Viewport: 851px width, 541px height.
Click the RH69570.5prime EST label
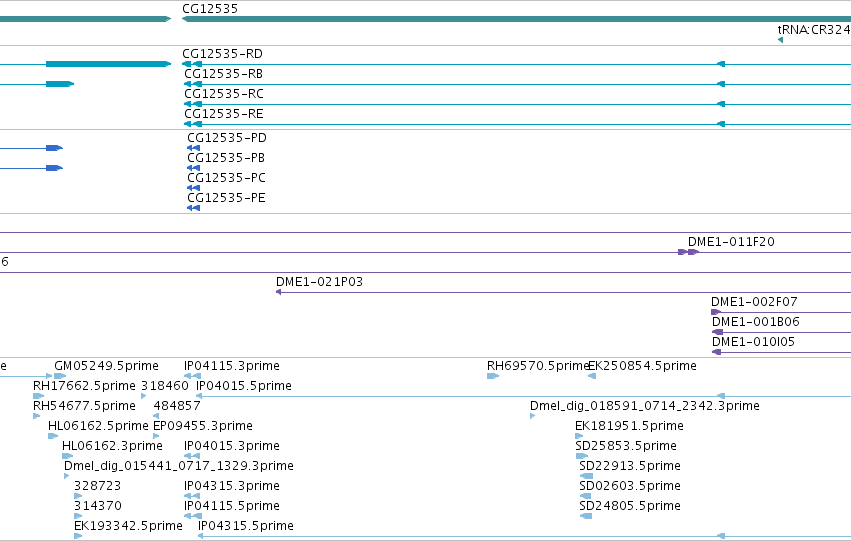[x=538, y=366]
